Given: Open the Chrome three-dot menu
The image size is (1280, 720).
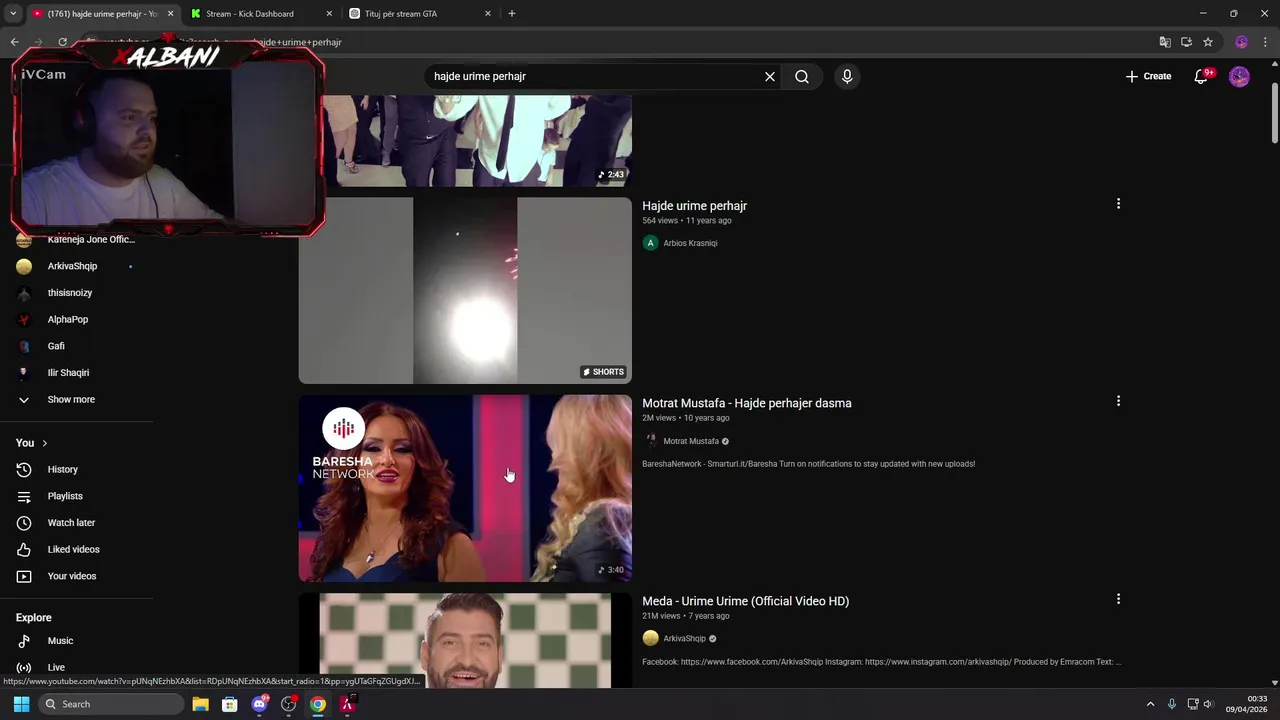Looking at the screenshot, I should point(1266,42).
